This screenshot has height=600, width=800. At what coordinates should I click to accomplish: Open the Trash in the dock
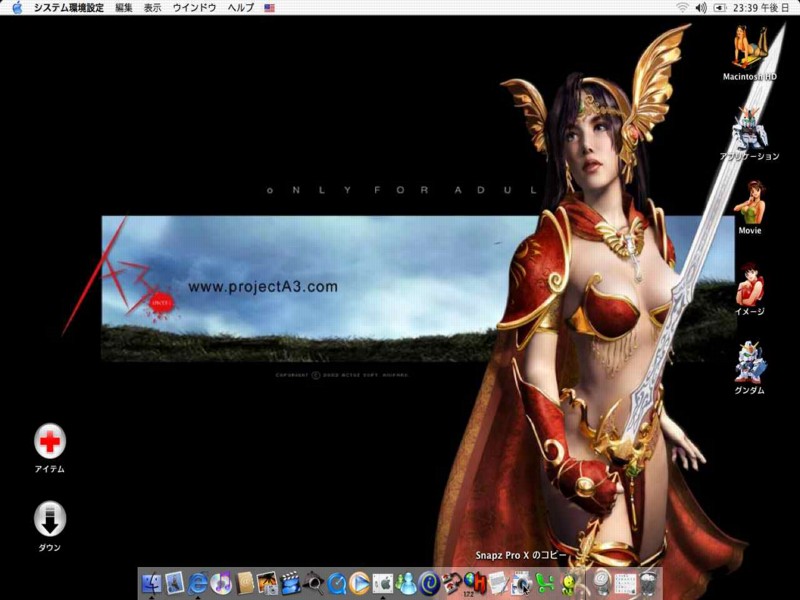pos(649,583)
